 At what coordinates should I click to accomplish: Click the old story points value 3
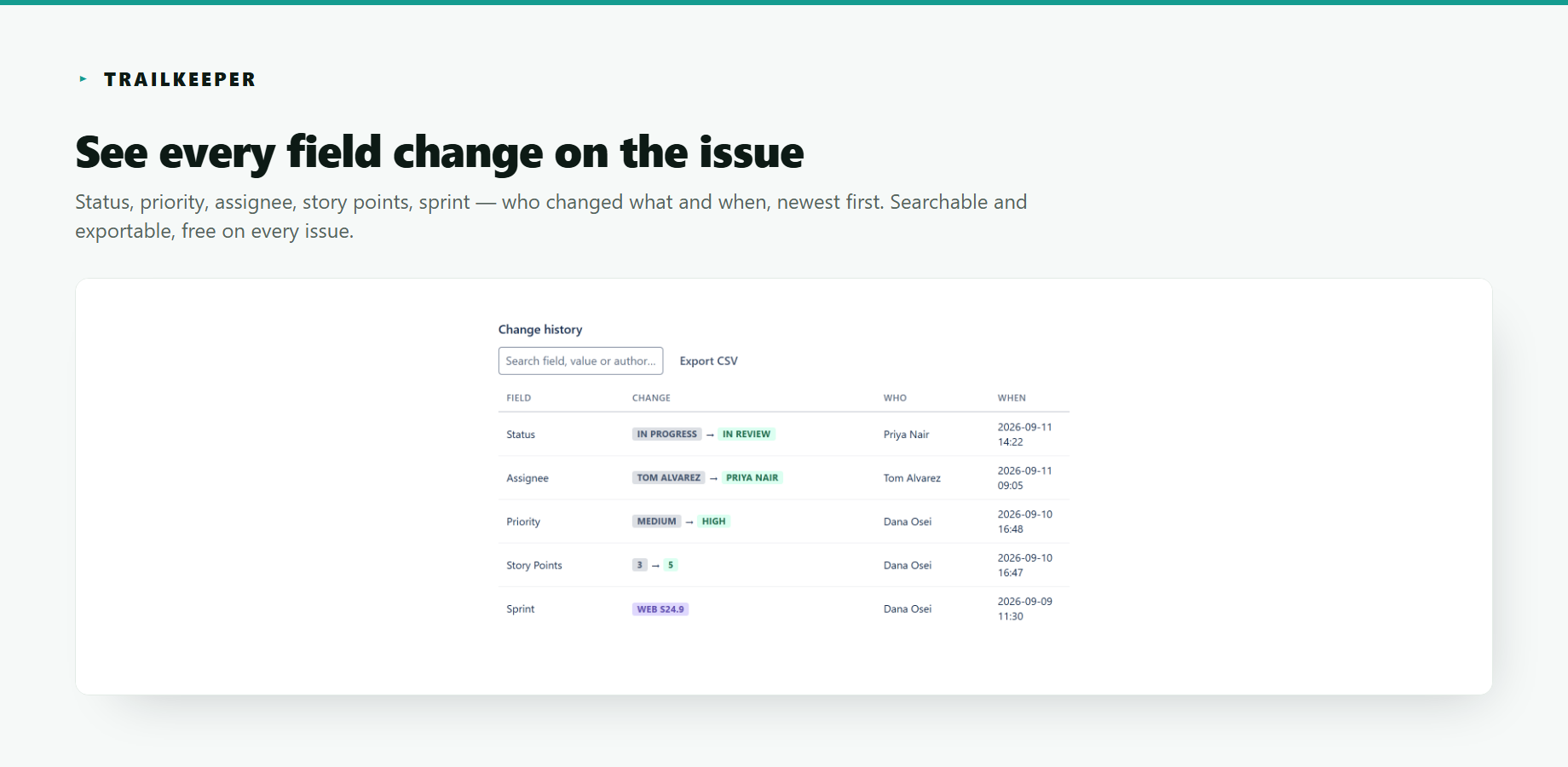click(x=640, y=564)
